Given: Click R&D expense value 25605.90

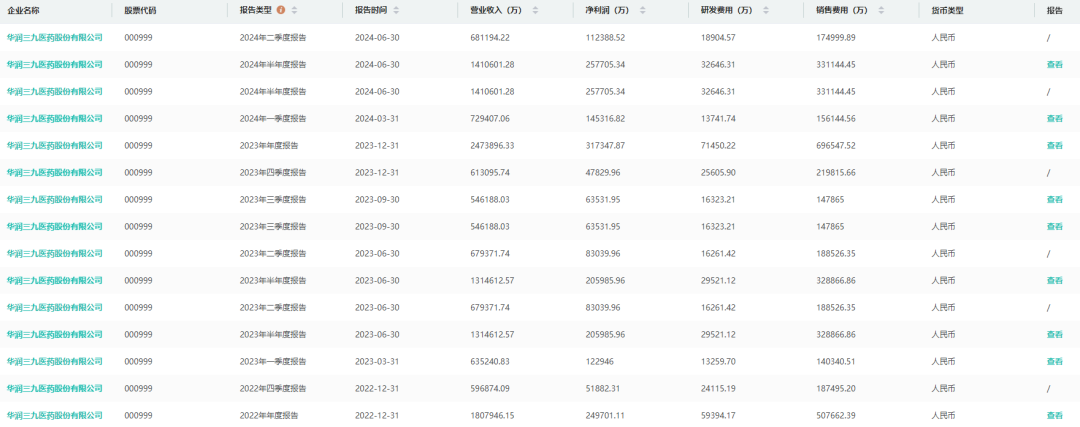Looking at the screenshot, I should point(718,172).
